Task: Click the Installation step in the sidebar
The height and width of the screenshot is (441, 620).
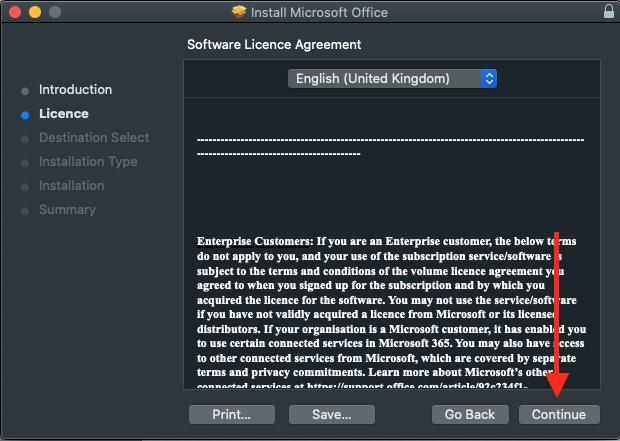Action: [x=71, y=186]
